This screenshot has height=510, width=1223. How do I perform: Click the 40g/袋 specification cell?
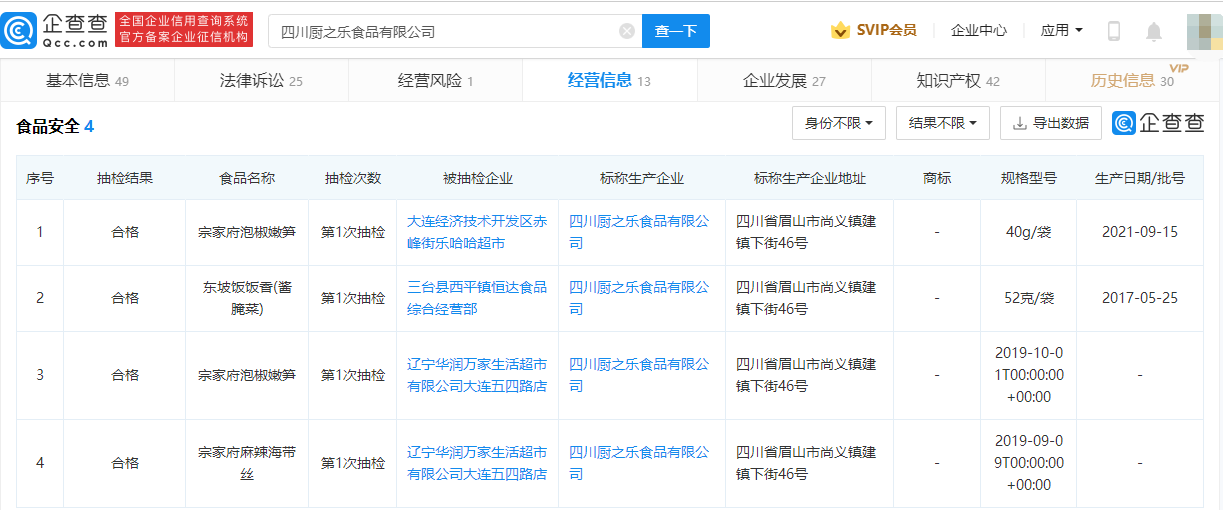tap(1029, 232)
